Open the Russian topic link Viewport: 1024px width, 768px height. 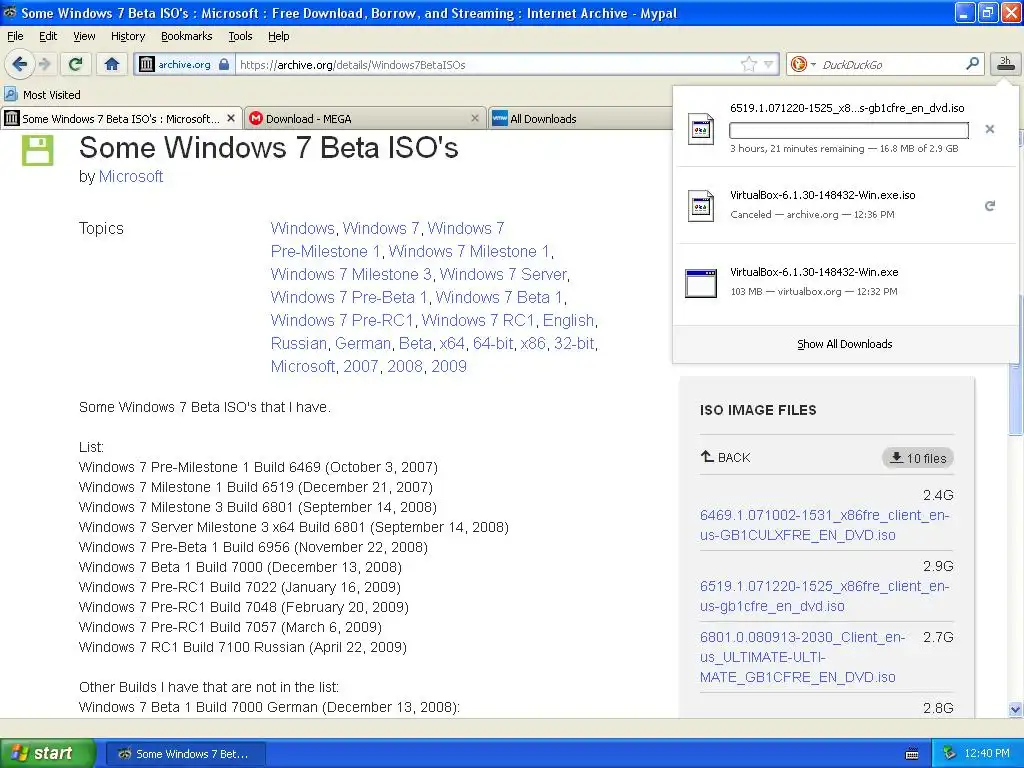pos(298,343)
